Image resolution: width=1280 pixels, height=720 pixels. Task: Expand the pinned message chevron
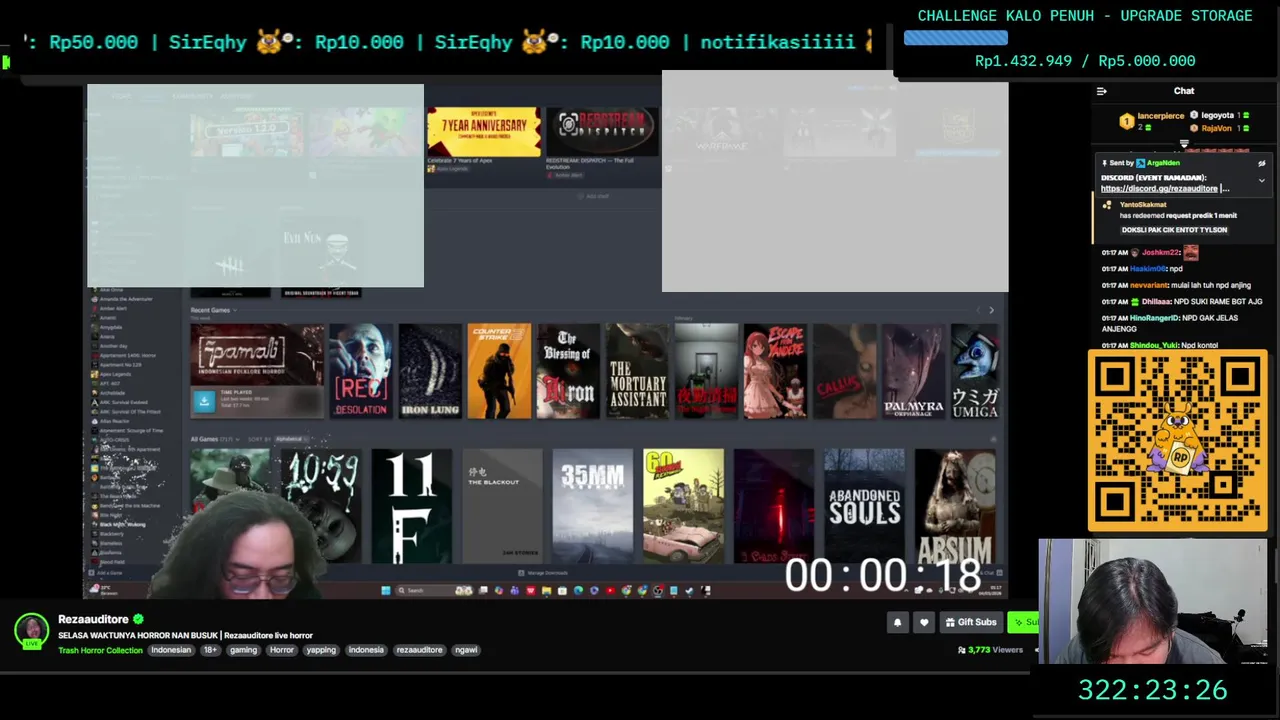coord(1262,181)
